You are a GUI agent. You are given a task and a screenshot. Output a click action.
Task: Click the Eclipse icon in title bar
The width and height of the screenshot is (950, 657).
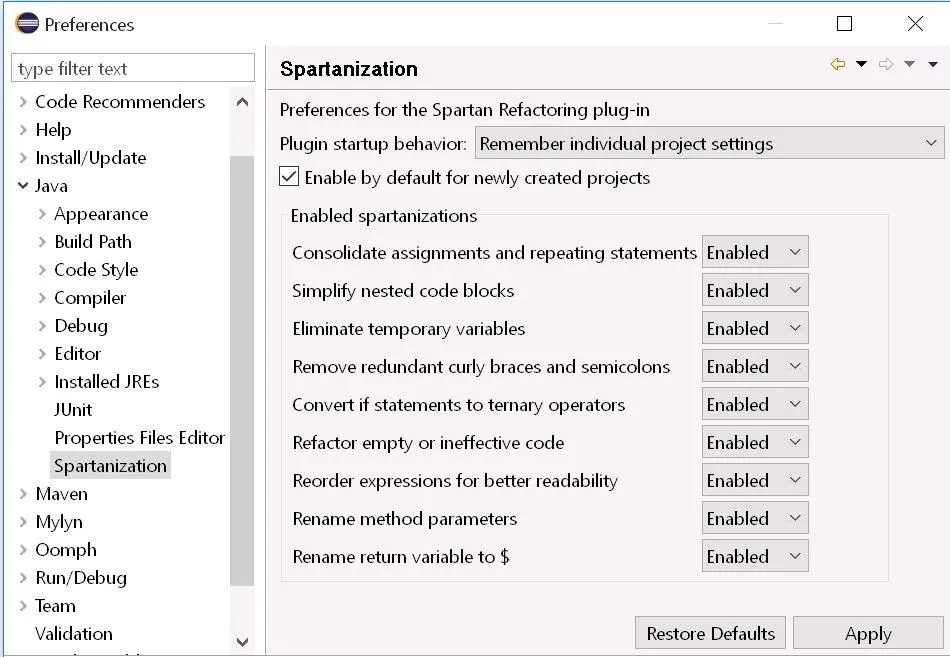27,23
